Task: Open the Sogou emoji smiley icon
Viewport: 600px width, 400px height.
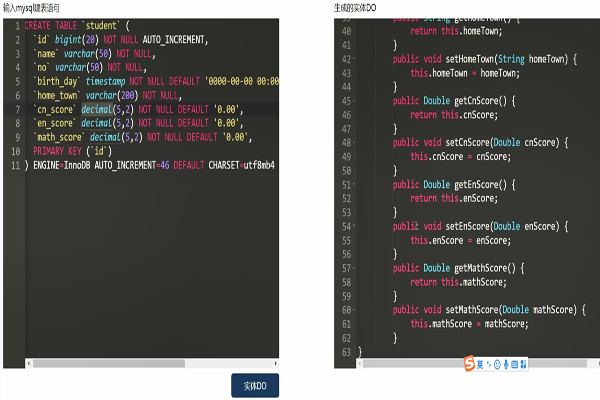Action: 497,363
